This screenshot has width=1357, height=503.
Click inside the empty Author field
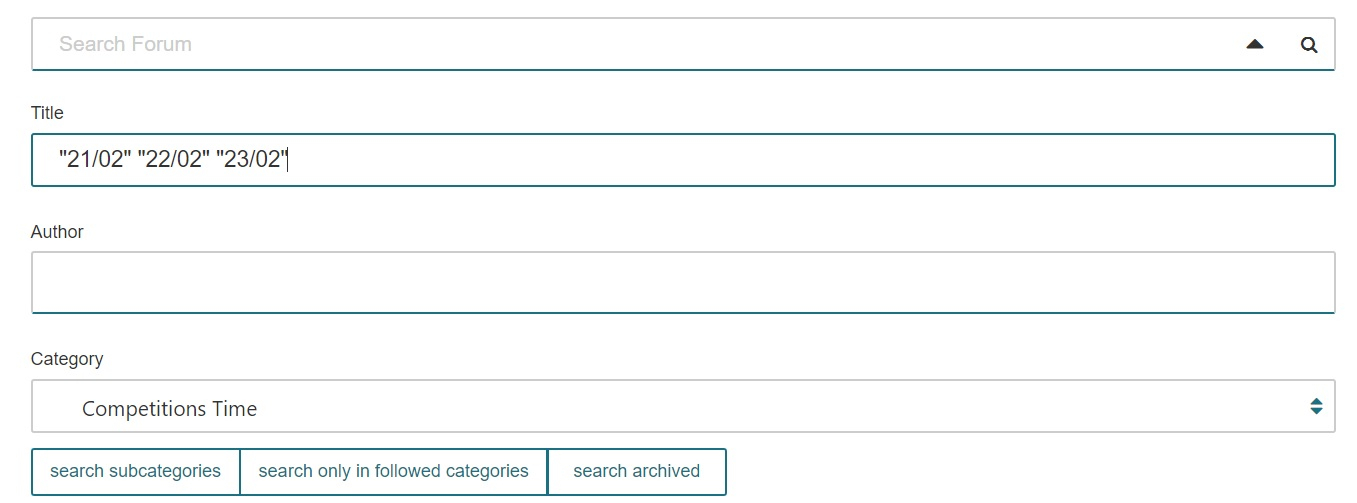(x=683, y=282)
